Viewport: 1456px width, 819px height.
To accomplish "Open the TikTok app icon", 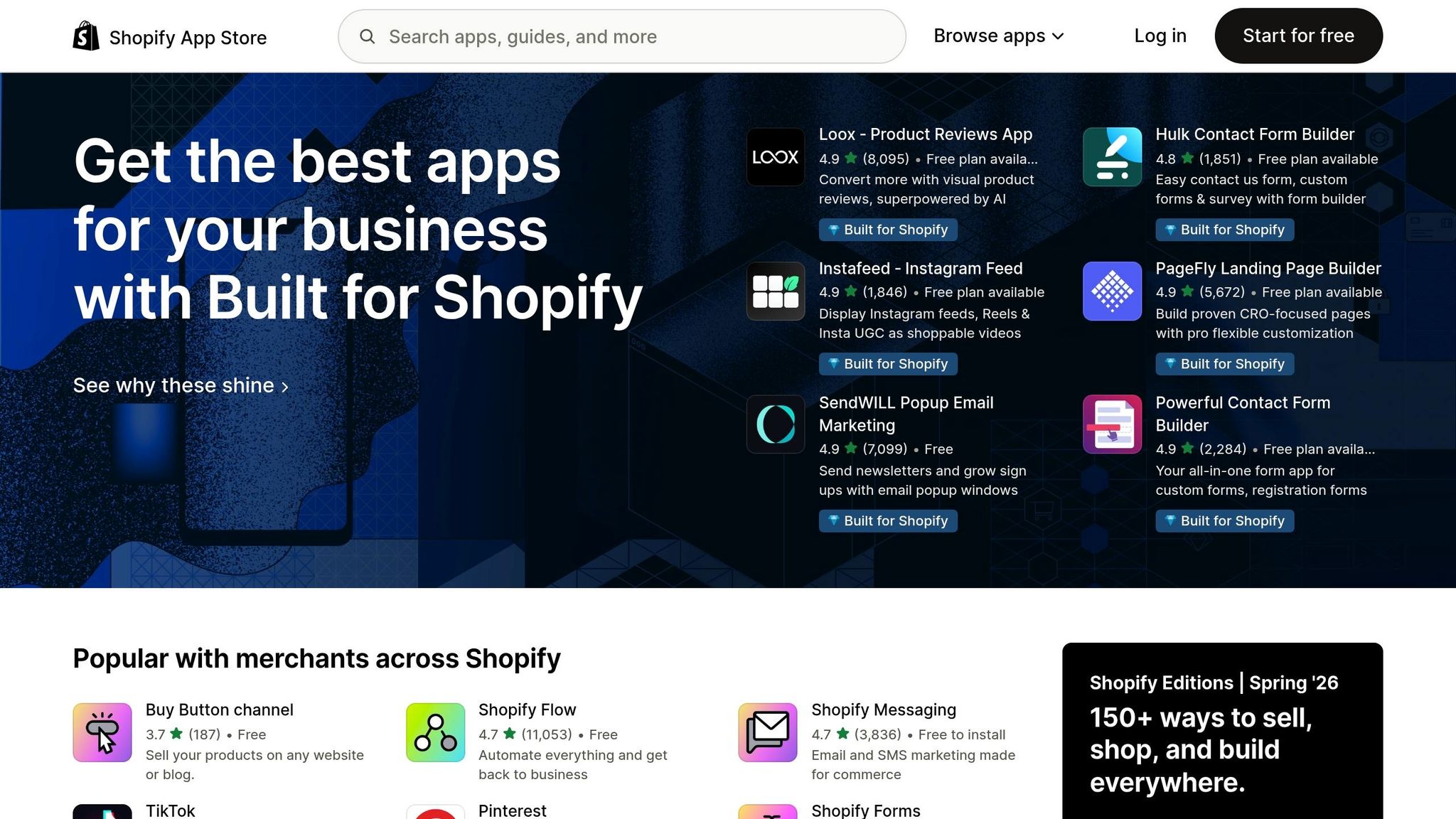I will pos(102,812).
